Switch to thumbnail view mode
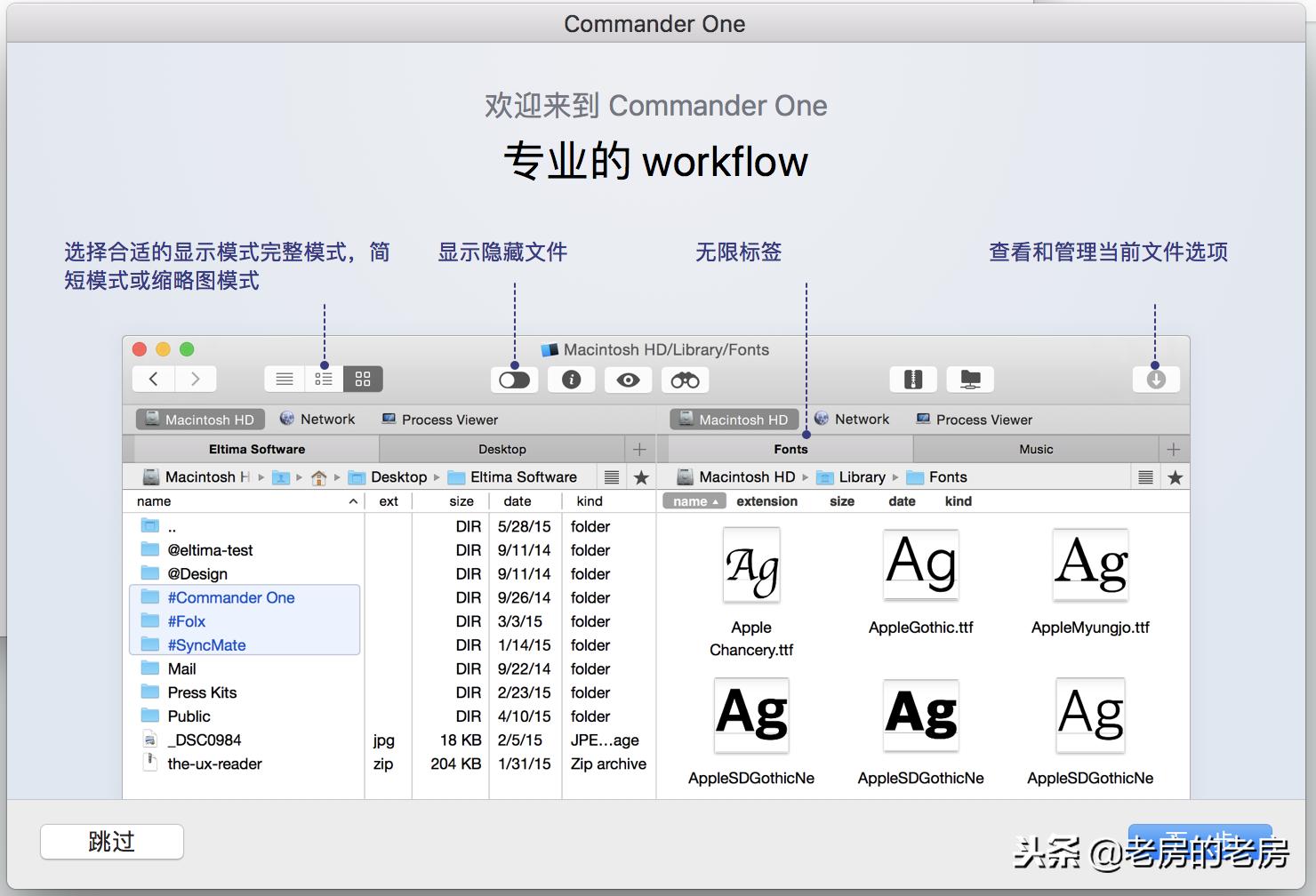This screenshot has height=896, width=1316. (x=362, y=379)
